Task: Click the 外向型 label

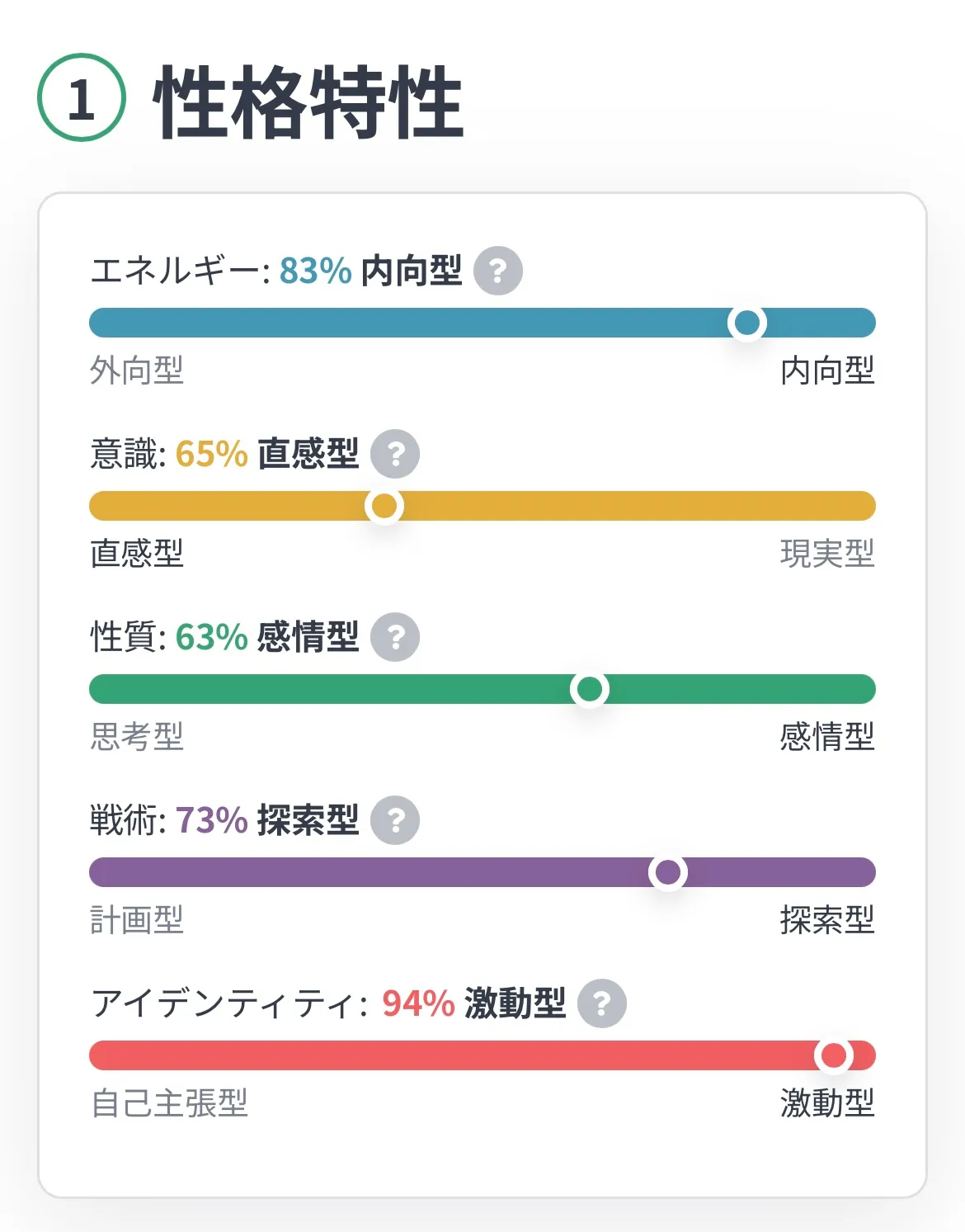Action: tap(137, 371)
